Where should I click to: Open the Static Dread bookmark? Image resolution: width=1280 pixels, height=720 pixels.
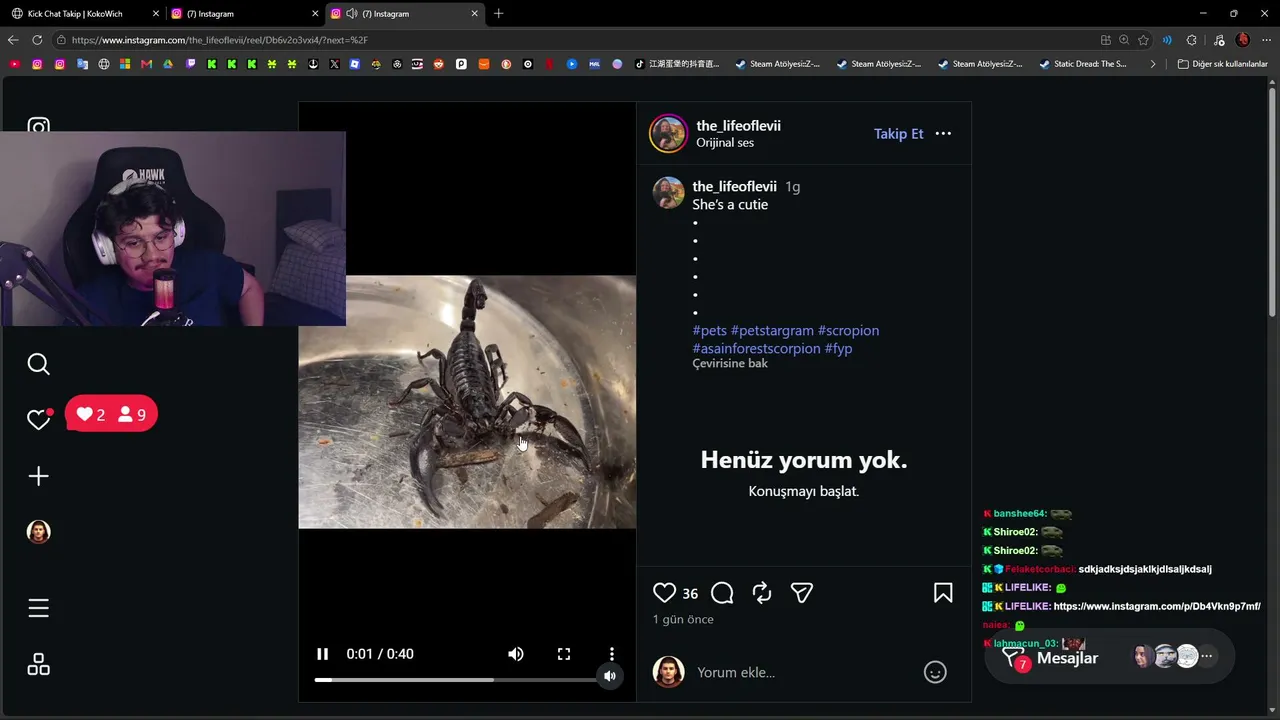click(x=1083, y=64)
